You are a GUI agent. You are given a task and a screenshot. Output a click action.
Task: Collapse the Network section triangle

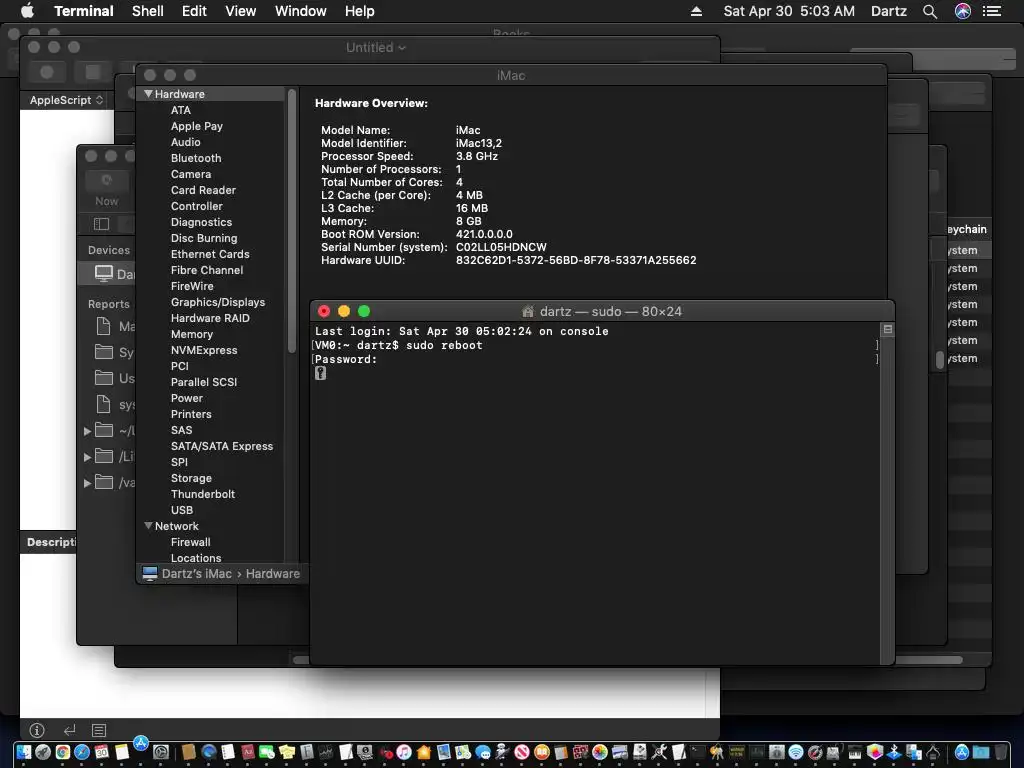[148, 526]
